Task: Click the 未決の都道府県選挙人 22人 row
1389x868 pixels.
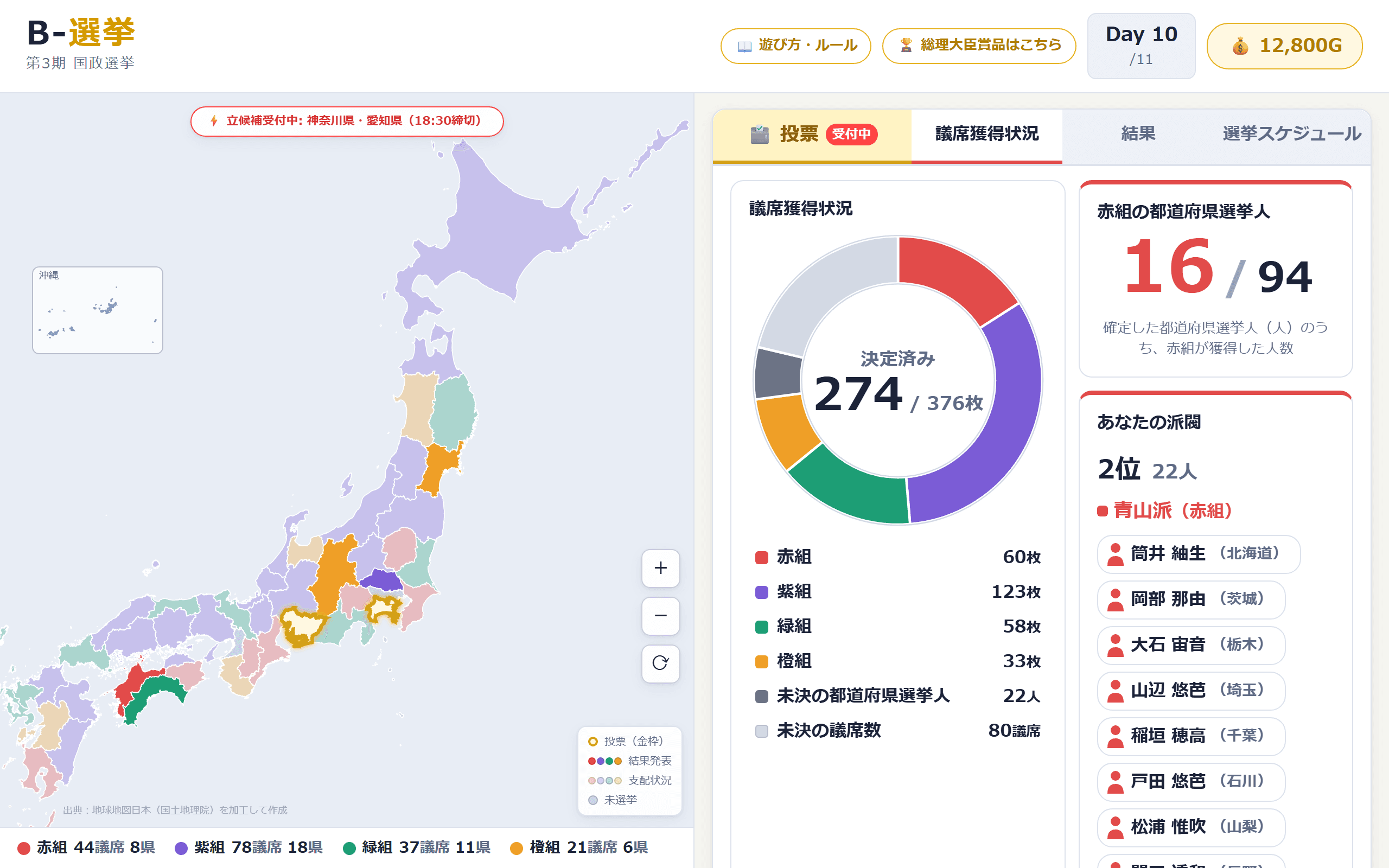Action: [x=897, y=697]
